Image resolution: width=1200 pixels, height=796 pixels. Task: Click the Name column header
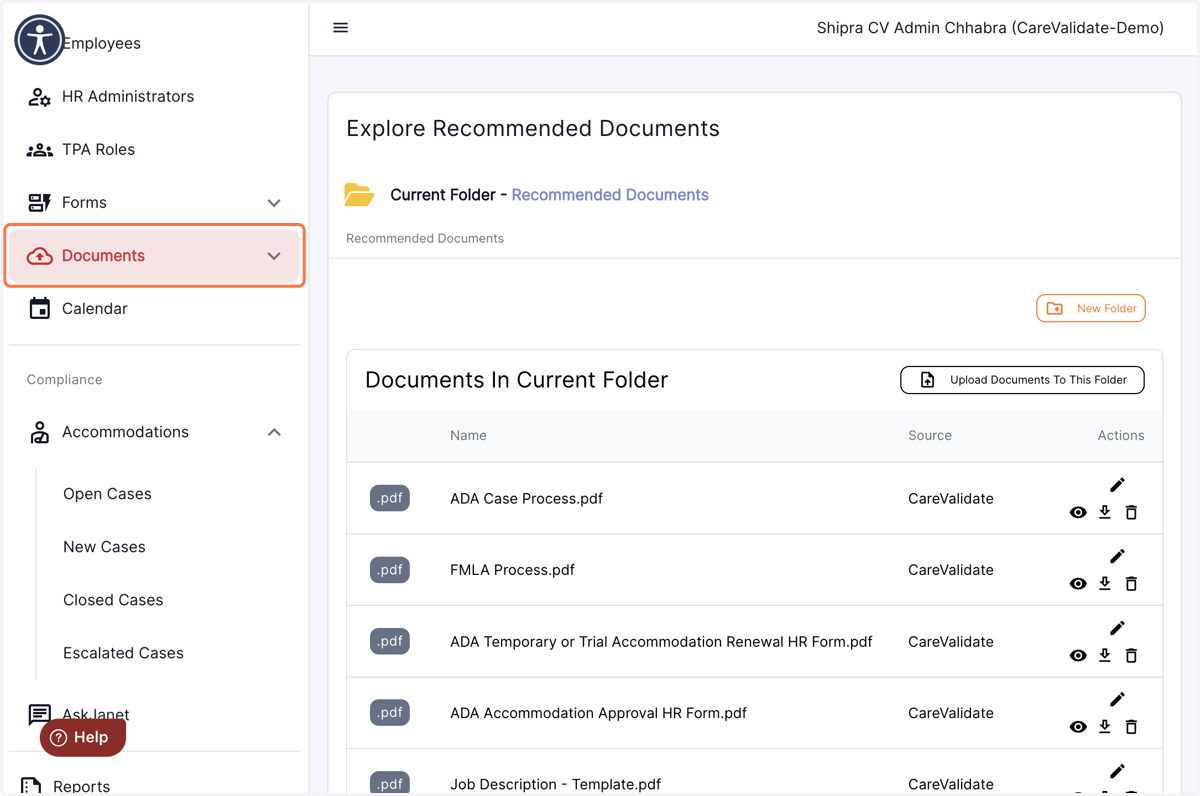tap(468, 436)
